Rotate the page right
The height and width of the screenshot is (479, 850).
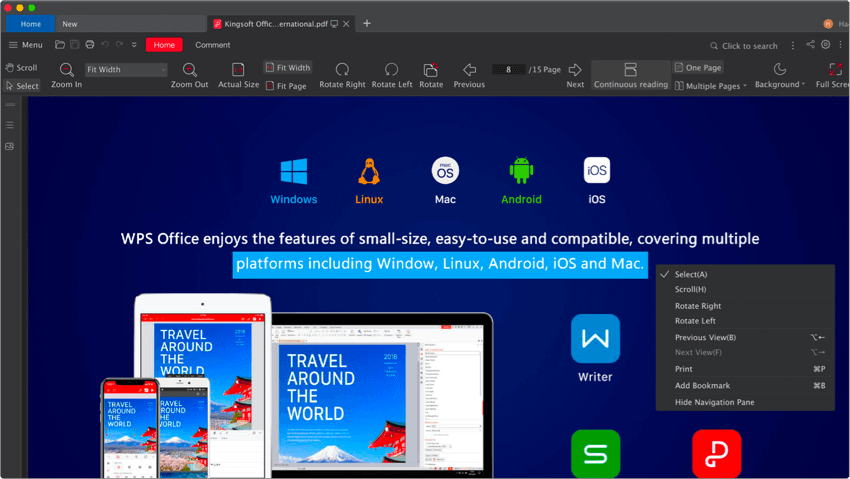342,75
